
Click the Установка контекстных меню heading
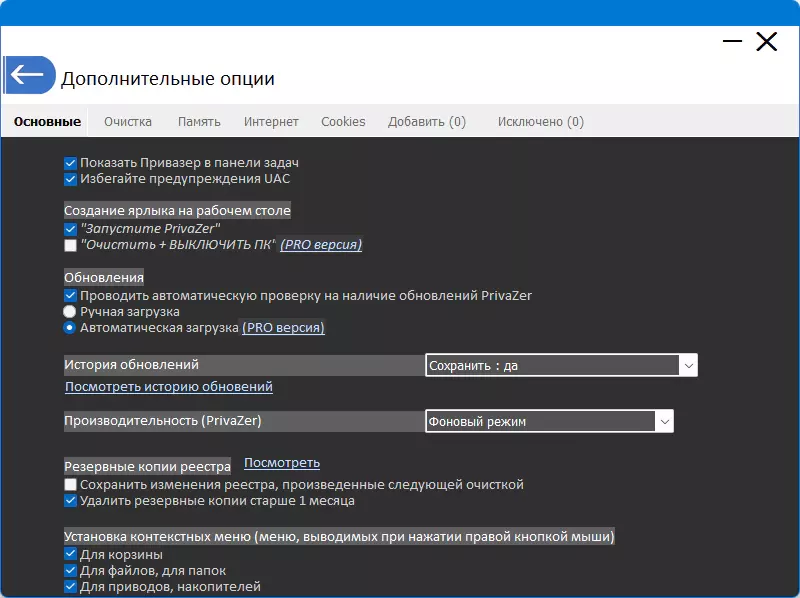[339, 536]
